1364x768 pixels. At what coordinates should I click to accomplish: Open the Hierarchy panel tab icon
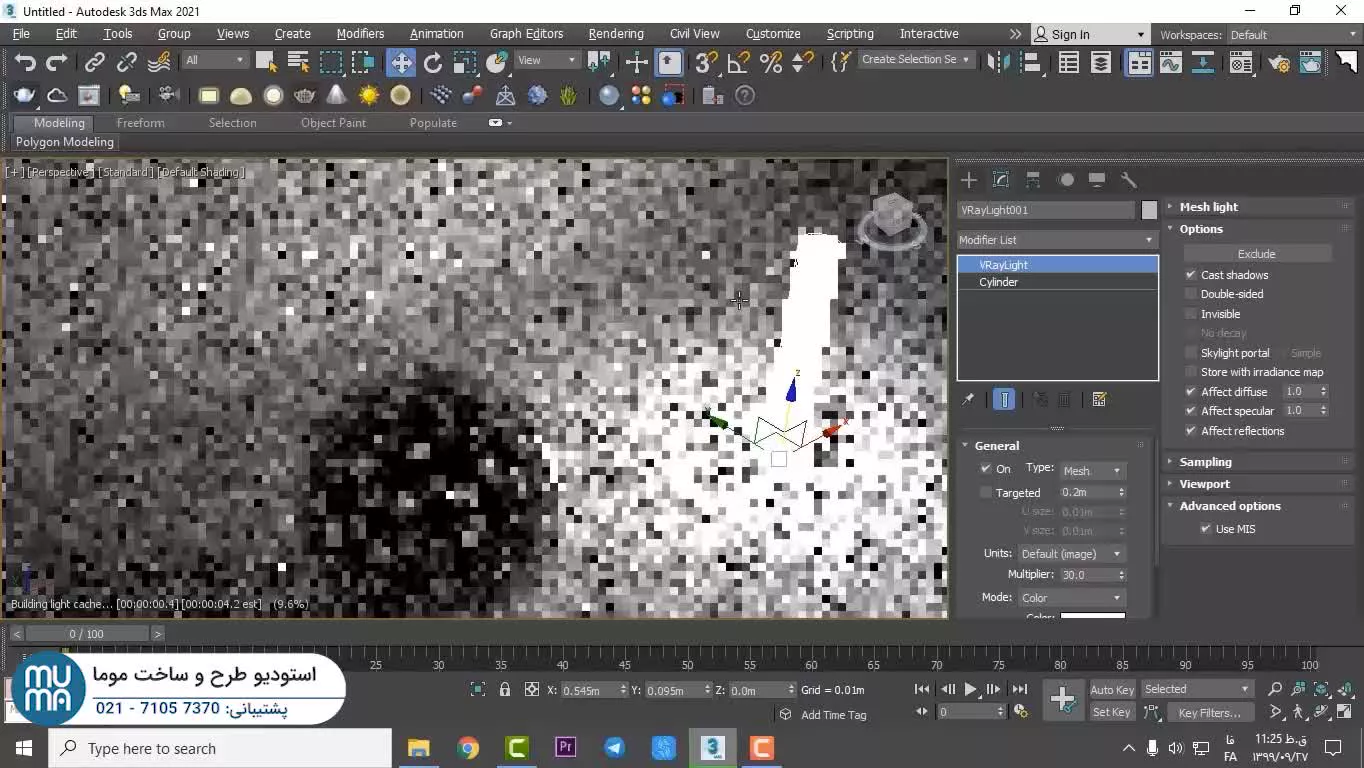pos(1033,180)
